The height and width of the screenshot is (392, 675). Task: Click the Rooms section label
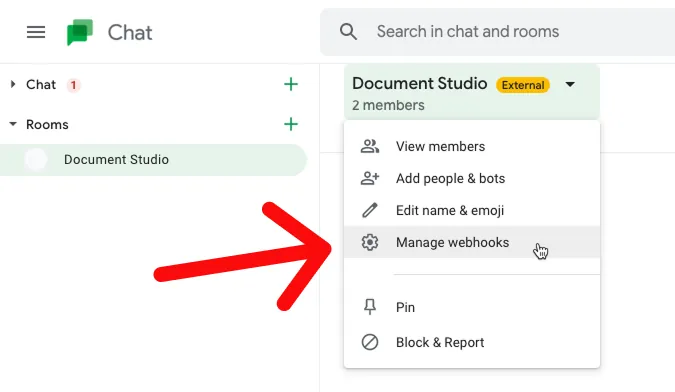[x=47, y=124]
